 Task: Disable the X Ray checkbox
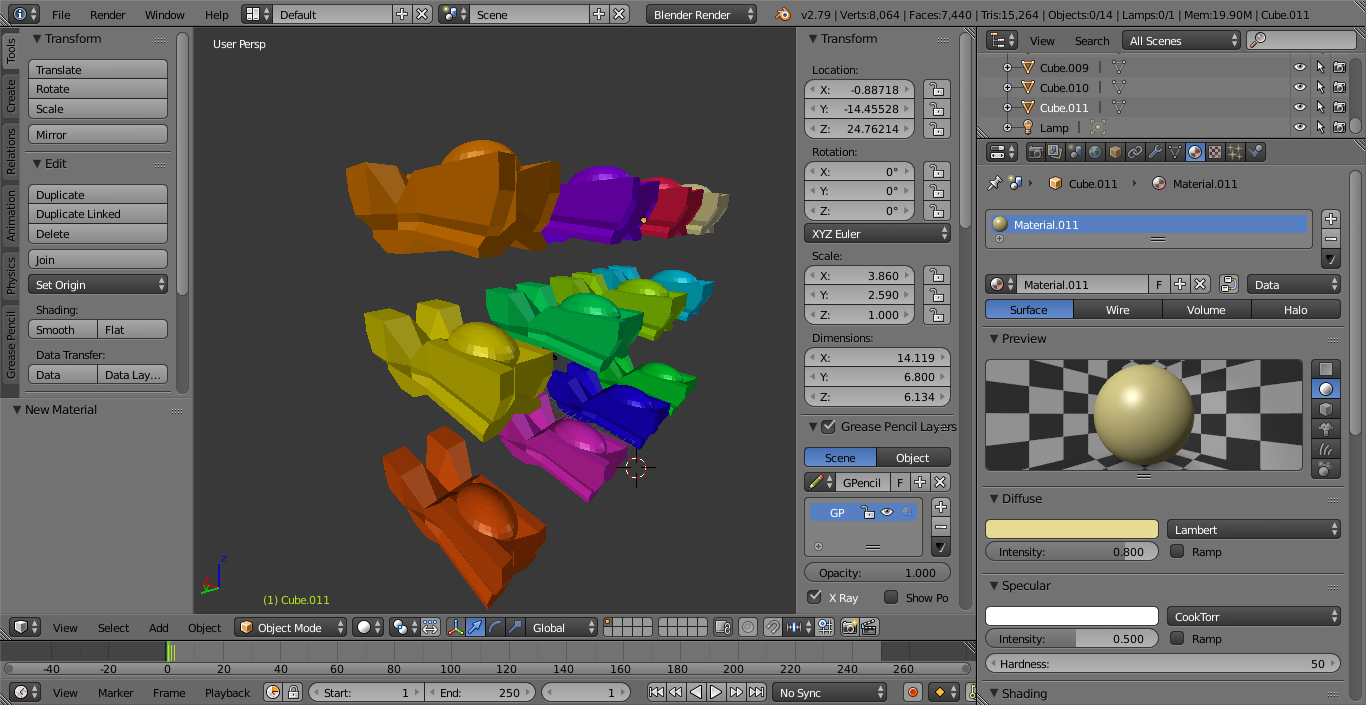click(815, 597)
